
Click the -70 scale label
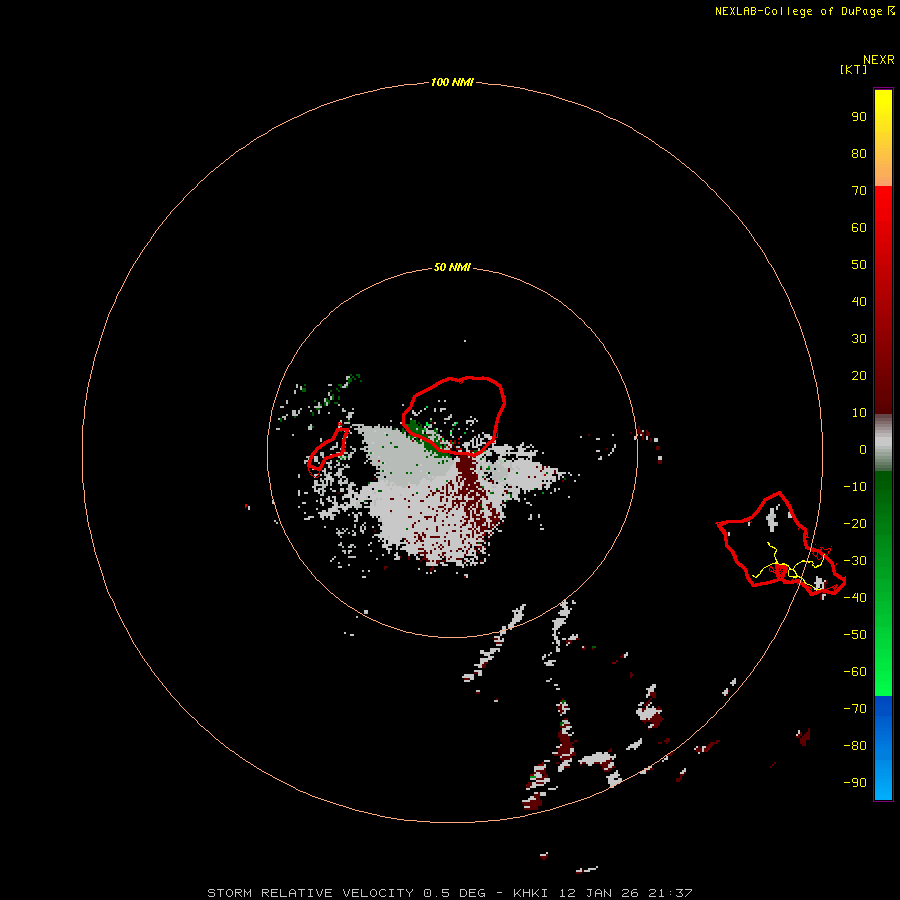[855, 709]
